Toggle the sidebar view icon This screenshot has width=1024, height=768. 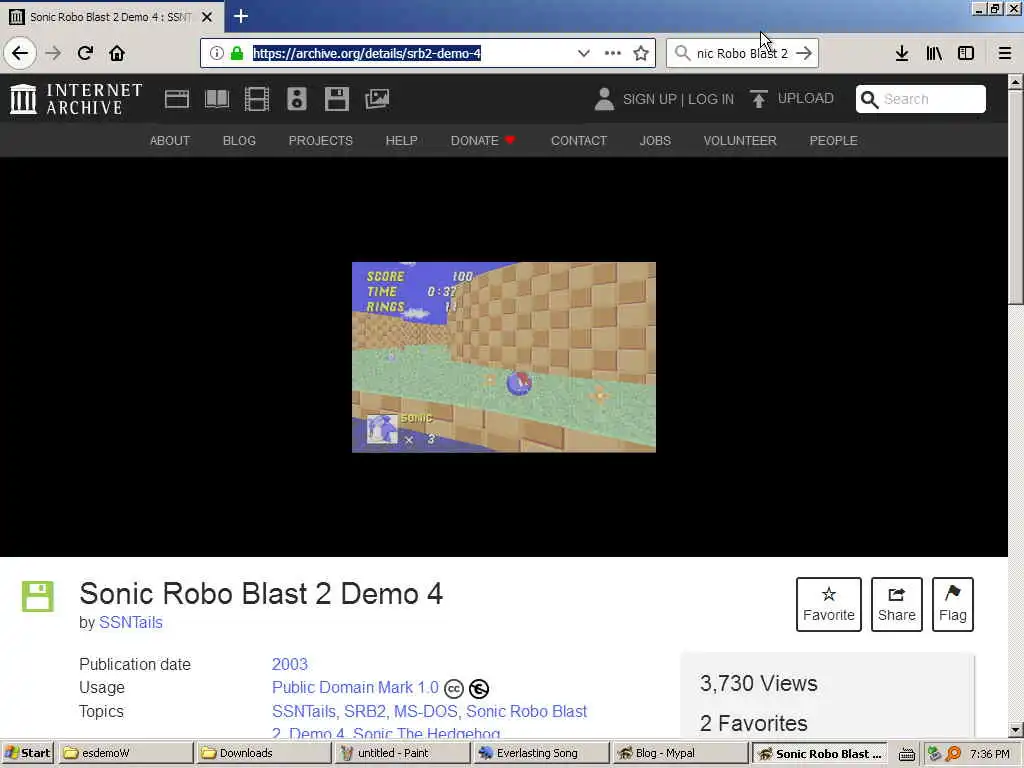click(x=966, y=53)
